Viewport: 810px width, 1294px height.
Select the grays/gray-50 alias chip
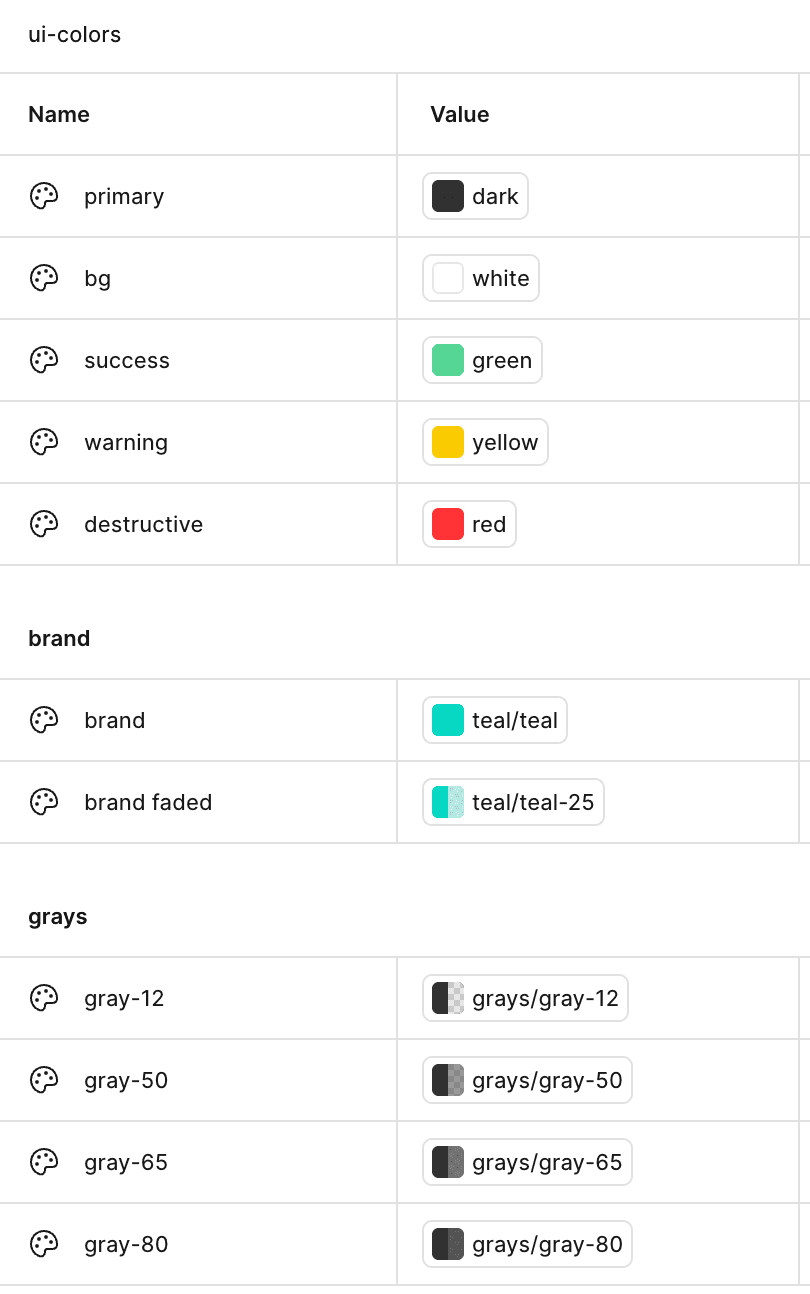tap(527, 1080)
